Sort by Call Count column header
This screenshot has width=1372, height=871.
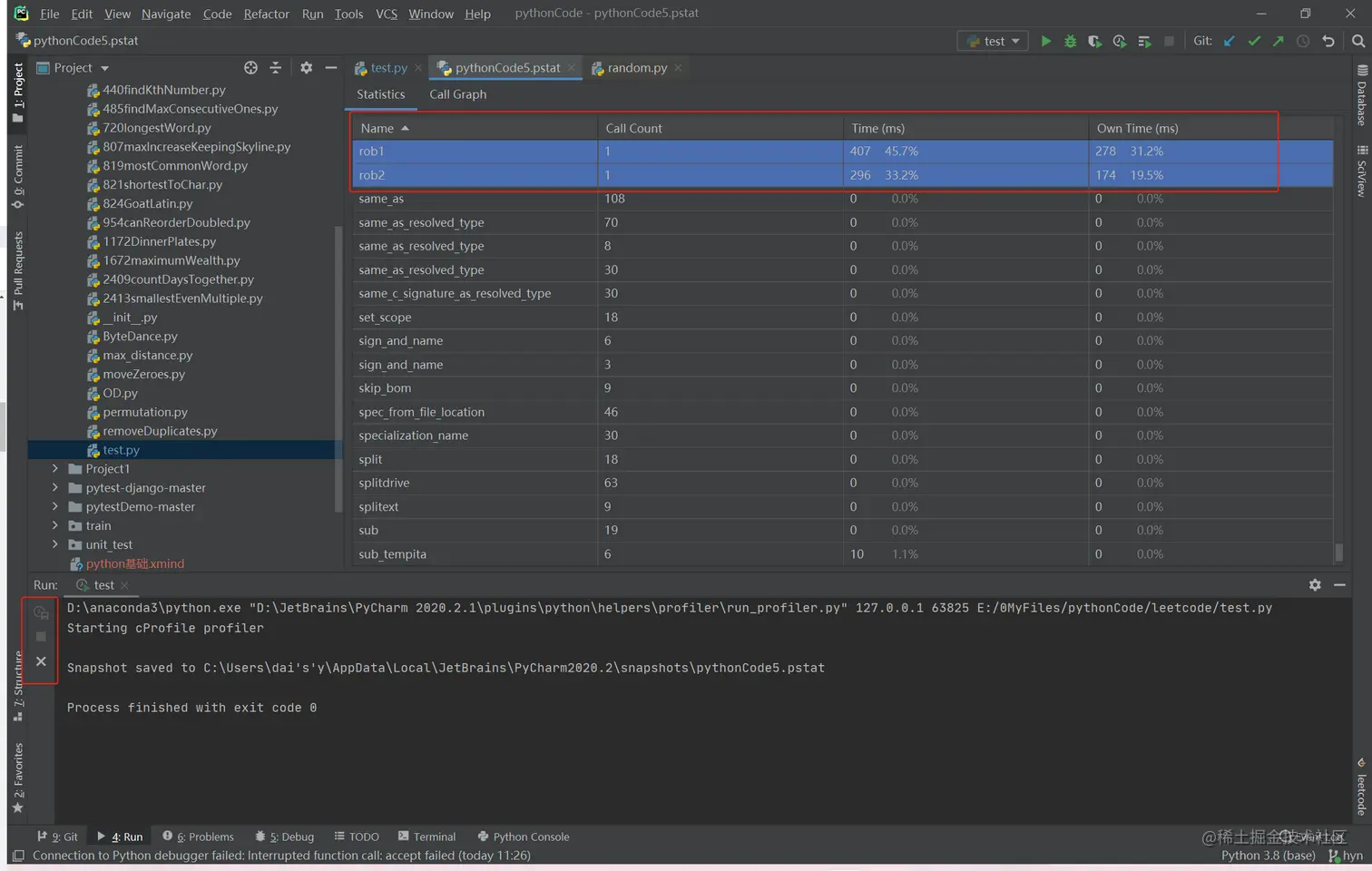pyautogui.click(x=633, y=128)
